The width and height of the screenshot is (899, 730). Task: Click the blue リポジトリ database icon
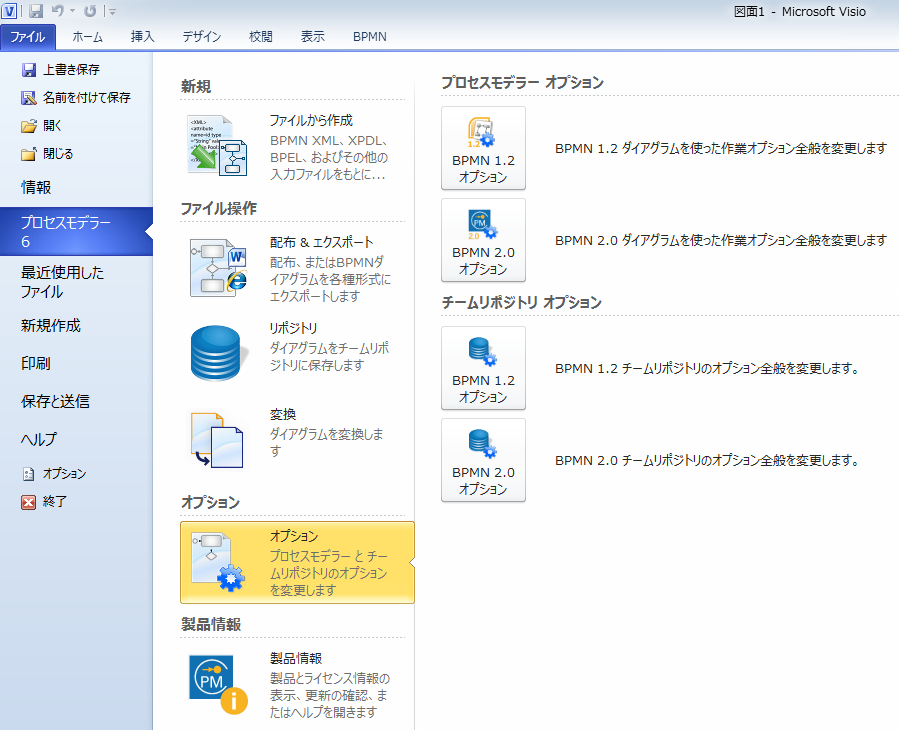coord(217,353)
